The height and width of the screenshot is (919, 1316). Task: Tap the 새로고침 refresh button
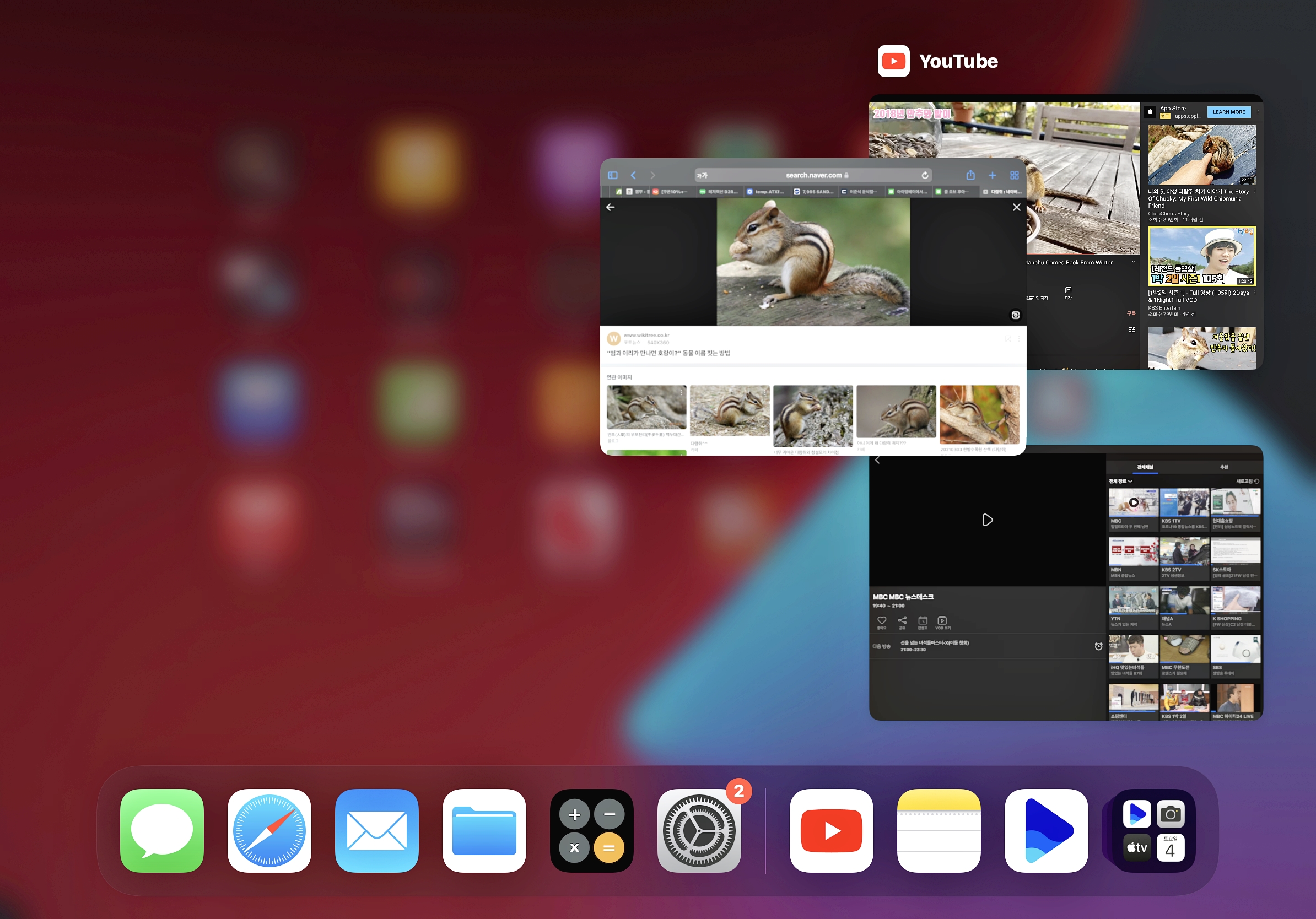pyautogui.click(x=1247, y=482)
